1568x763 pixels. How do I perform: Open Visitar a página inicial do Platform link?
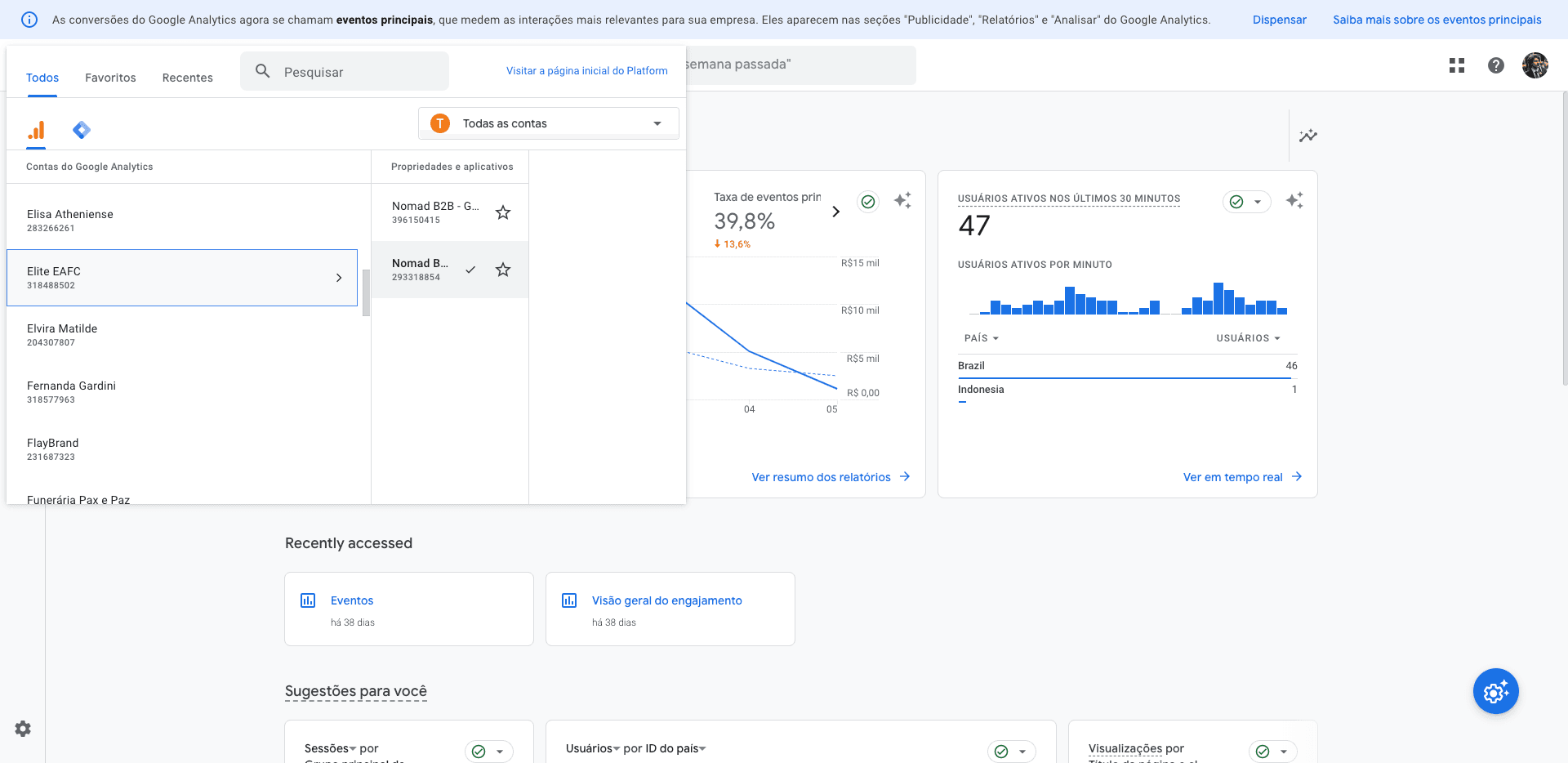(587, 71)
